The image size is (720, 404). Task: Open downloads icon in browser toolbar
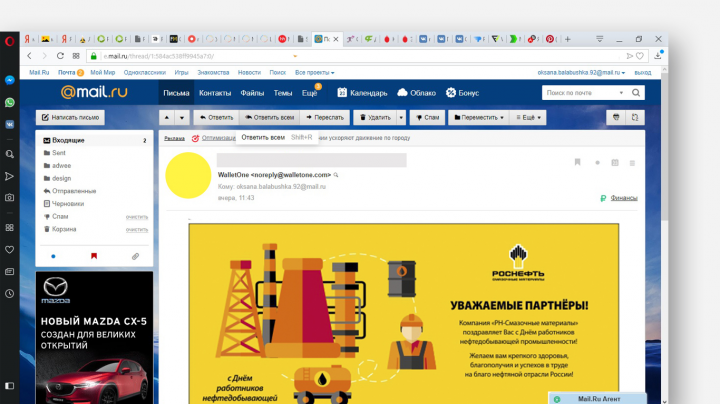(x=658, y=55)
